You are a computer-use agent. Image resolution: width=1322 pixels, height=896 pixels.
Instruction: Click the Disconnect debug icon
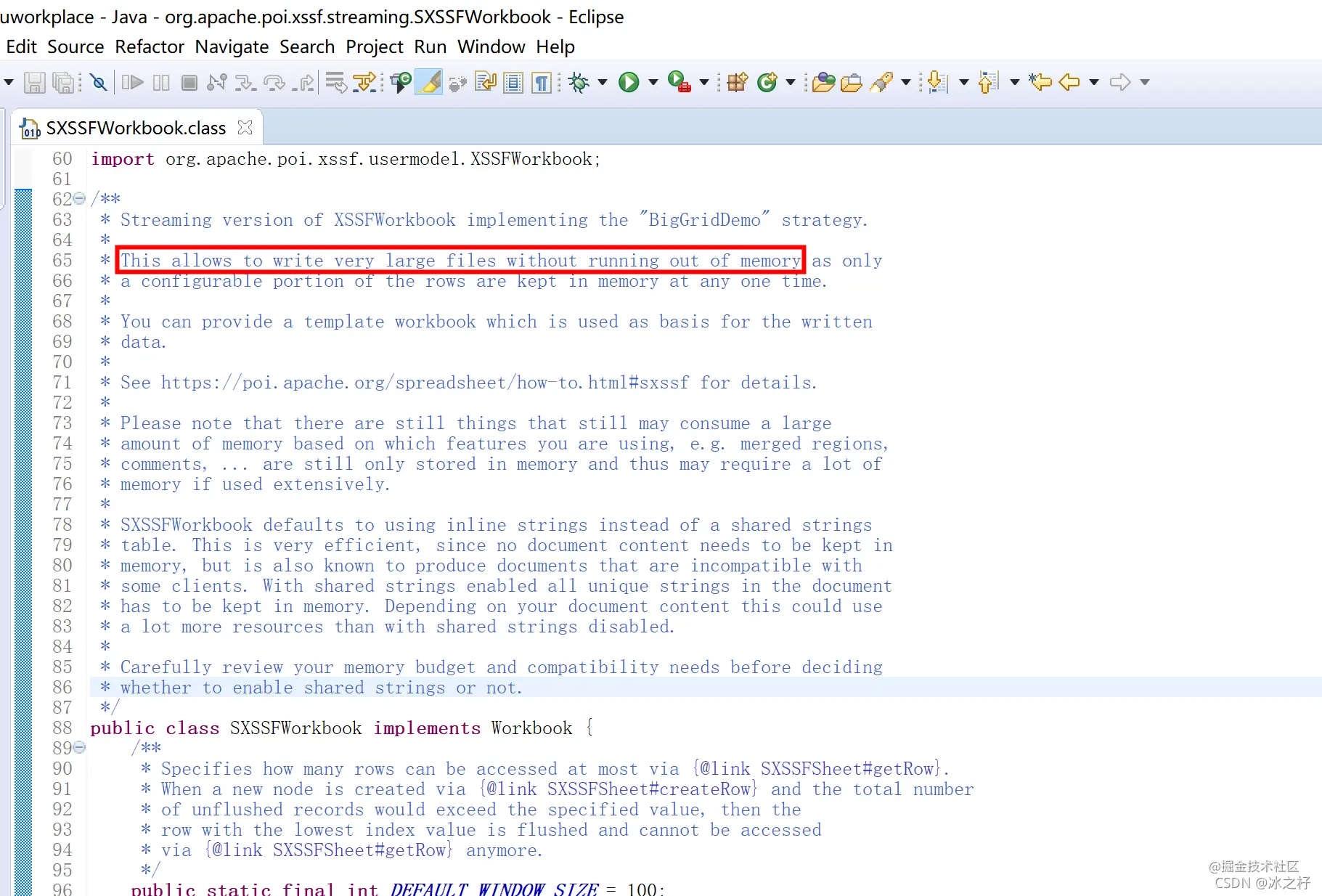click(217, 82)
